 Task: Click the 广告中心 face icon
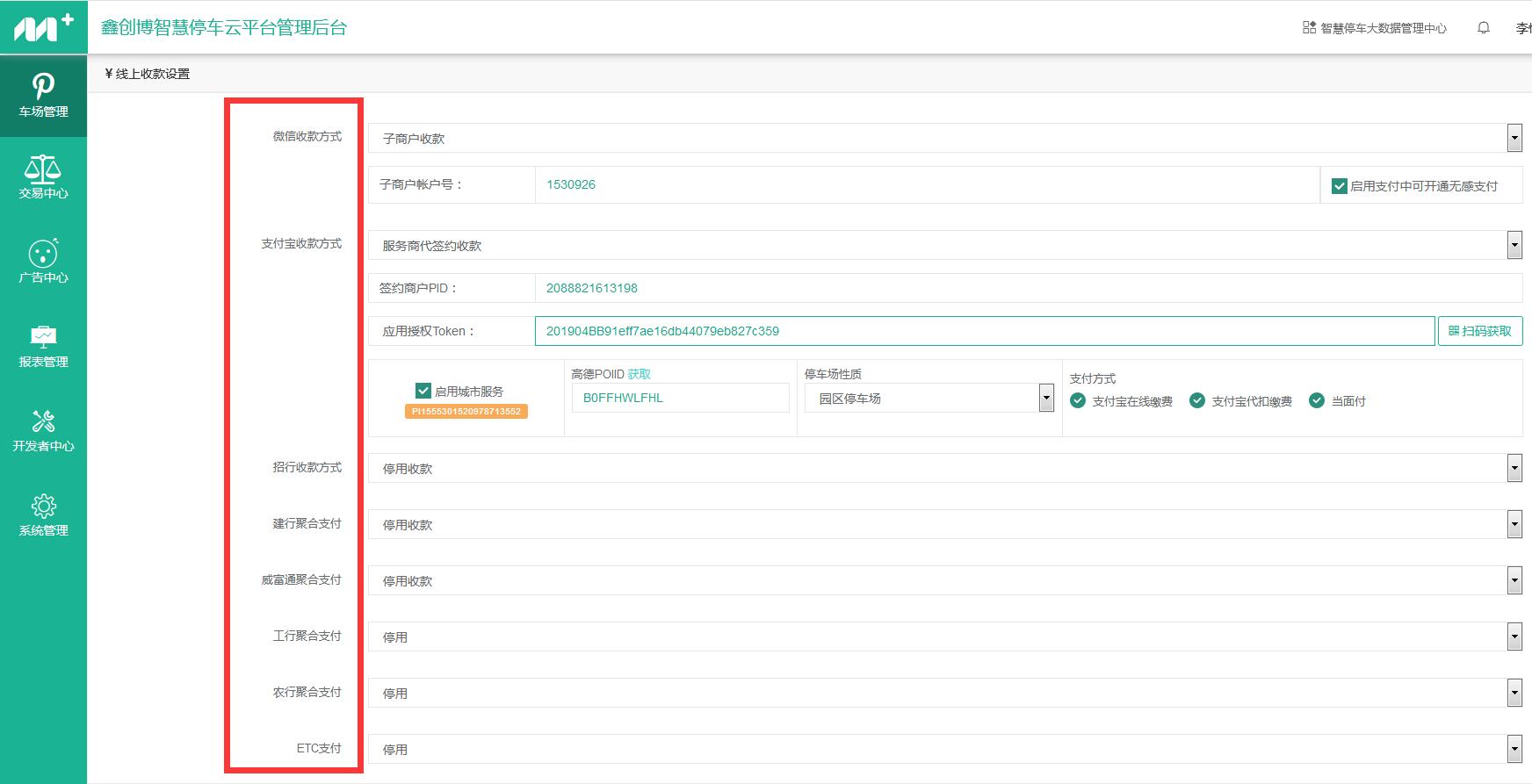tap(43, 253)
